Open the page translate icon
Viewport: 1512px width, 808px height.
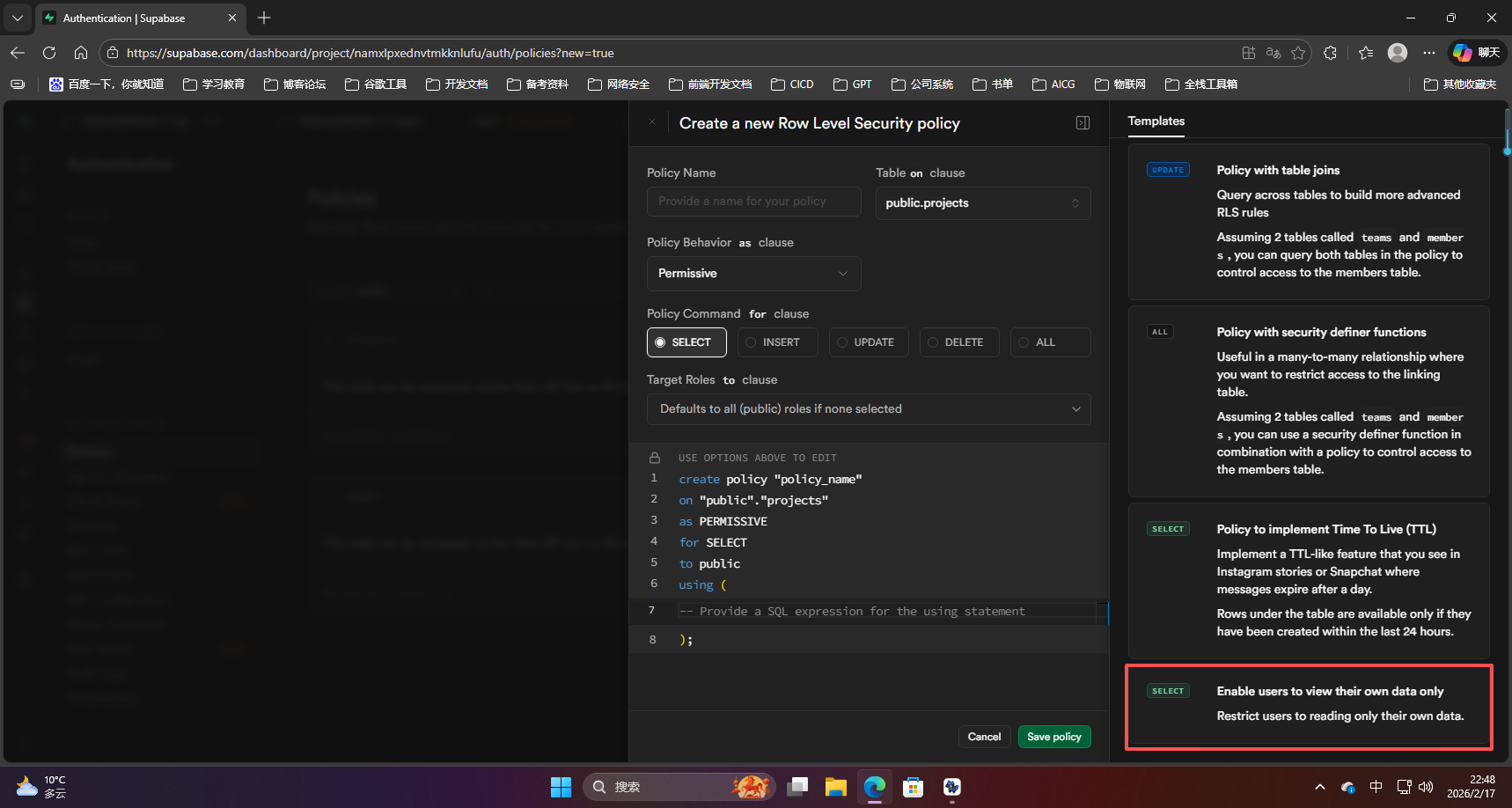click(x=1273, y=53)
